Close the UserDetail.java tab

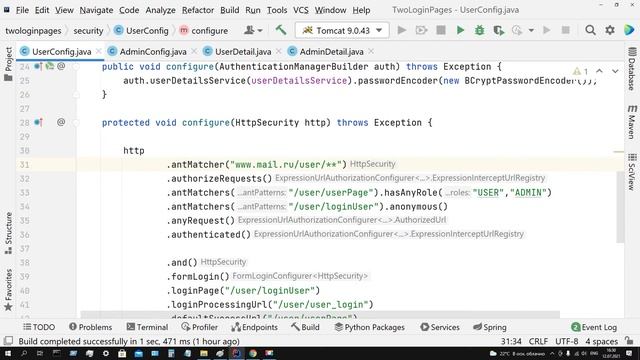278,51
